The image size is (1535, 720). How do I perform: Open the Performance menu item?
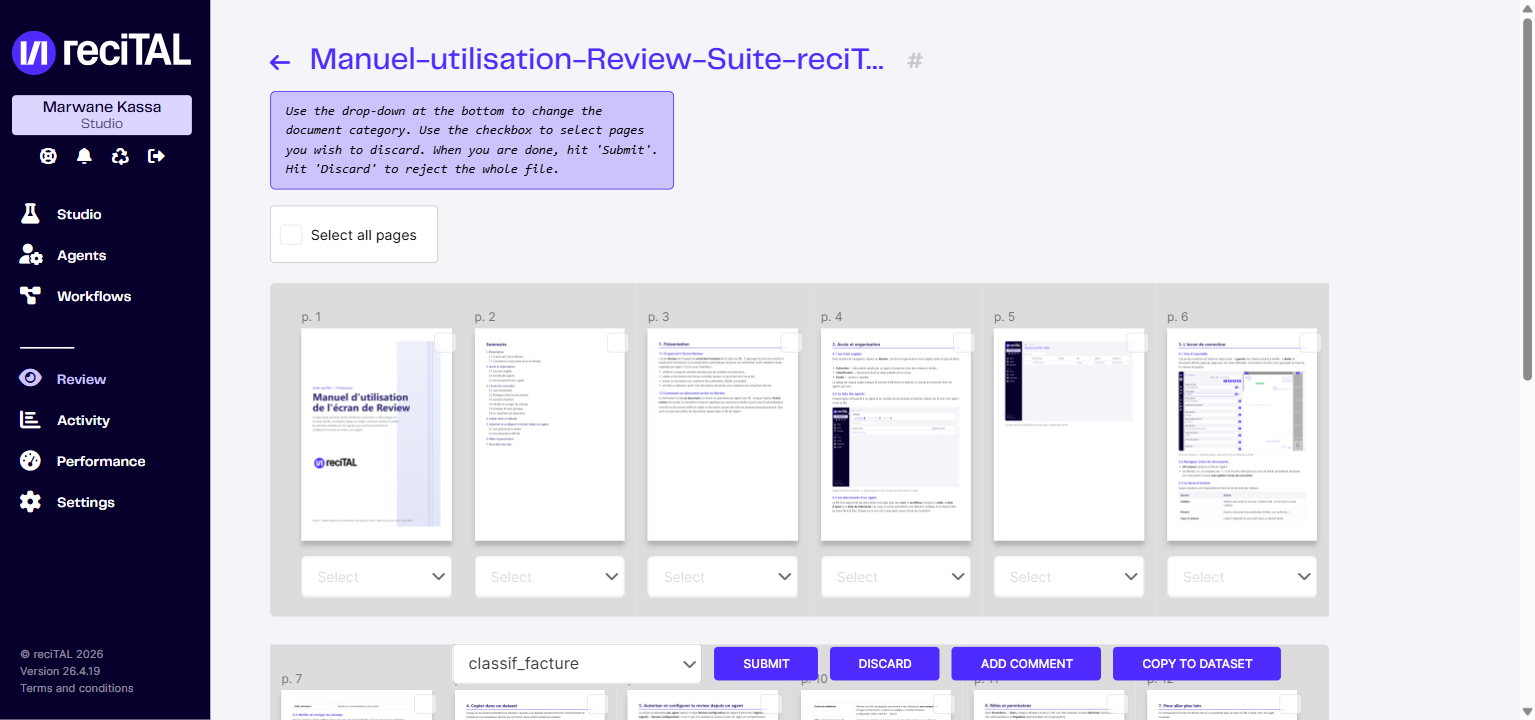pyautogui.click(x=101, y=461)
